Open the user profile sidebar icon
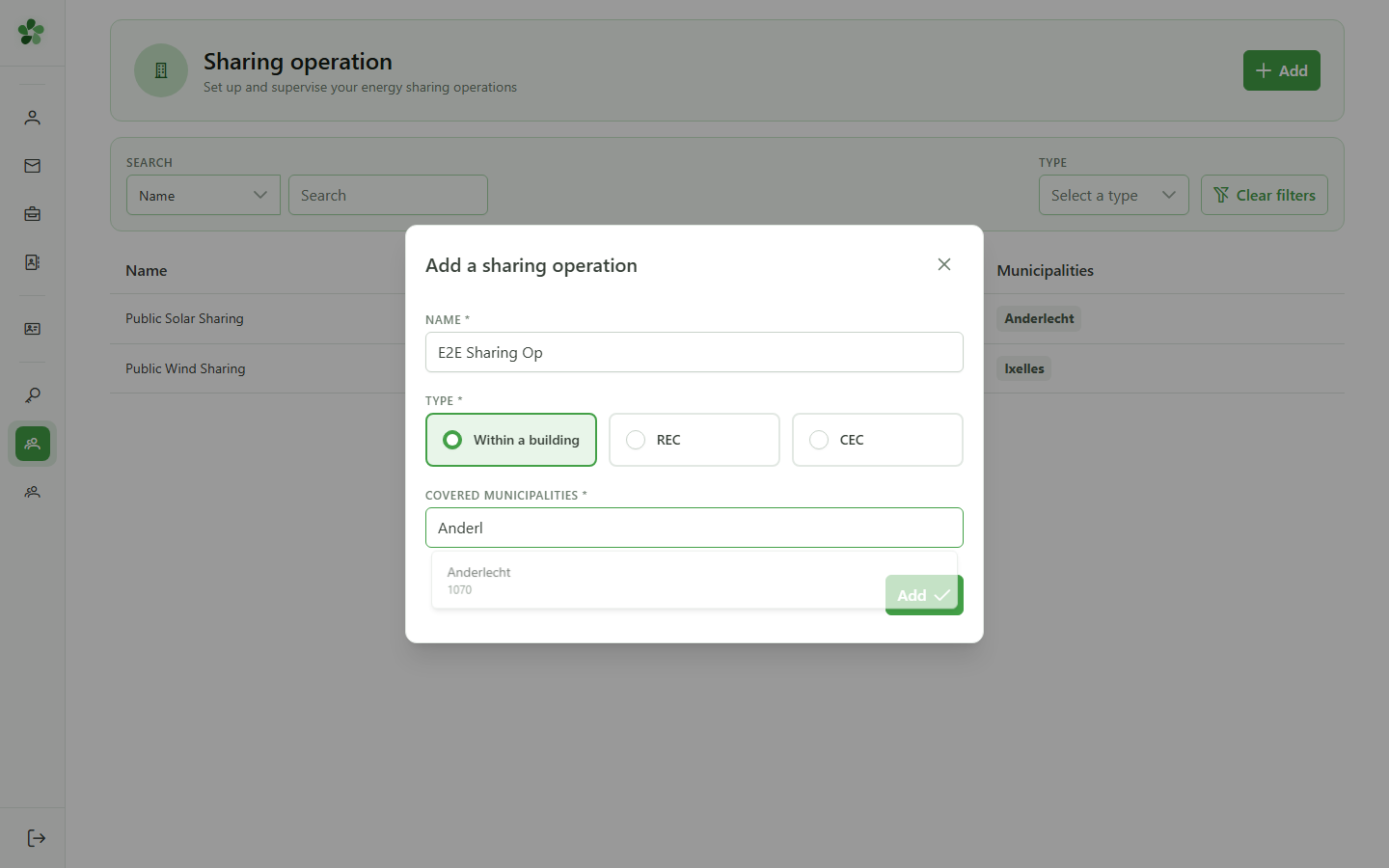Image resolution: width=1389 pixels, height=868 pixels. pyautogui.click(x=32, y=118)
